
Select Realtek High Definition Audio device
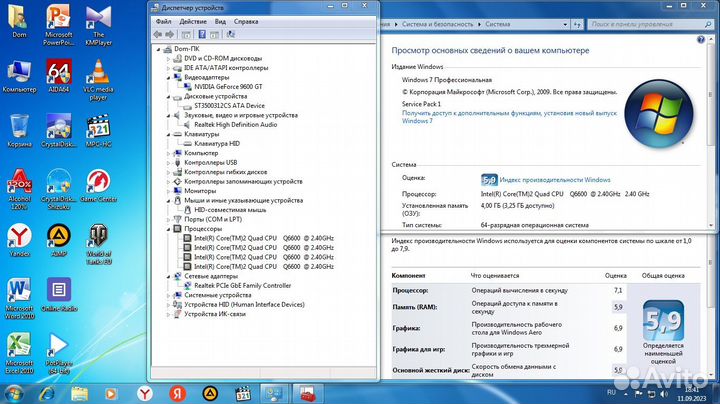(x=236, y=124)
